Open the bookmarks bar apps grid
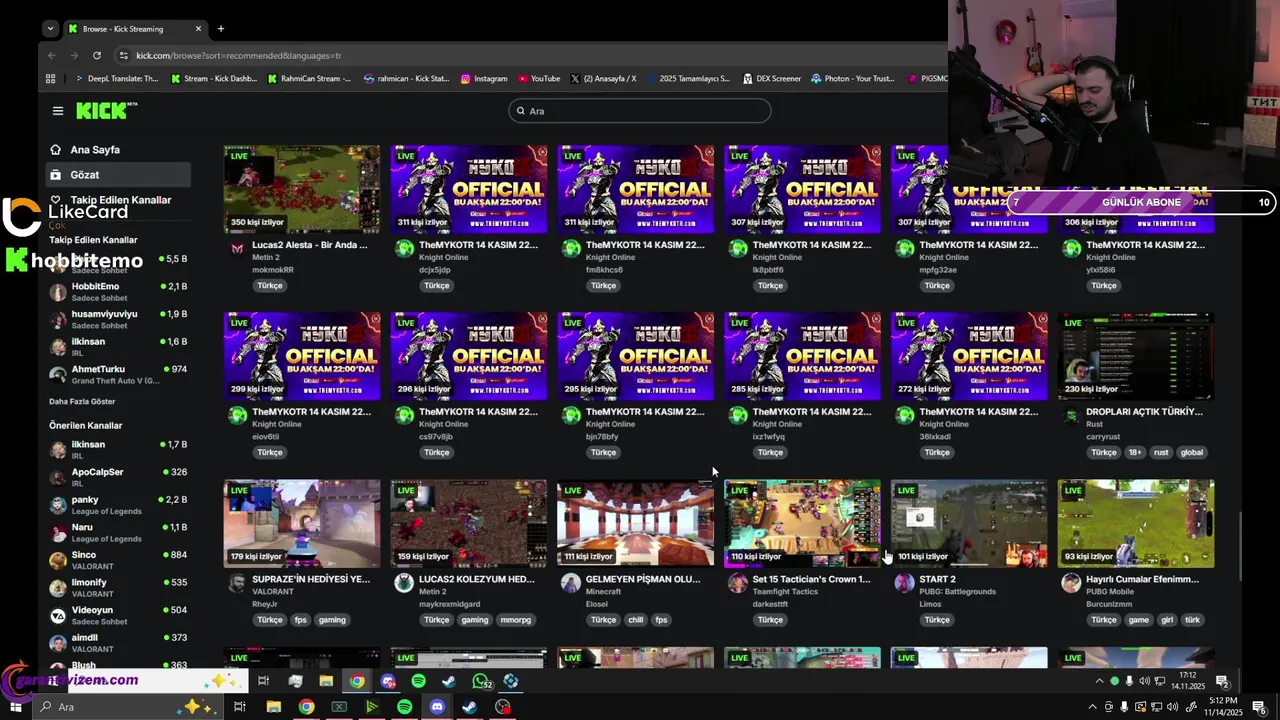 (x=51, y=78)
